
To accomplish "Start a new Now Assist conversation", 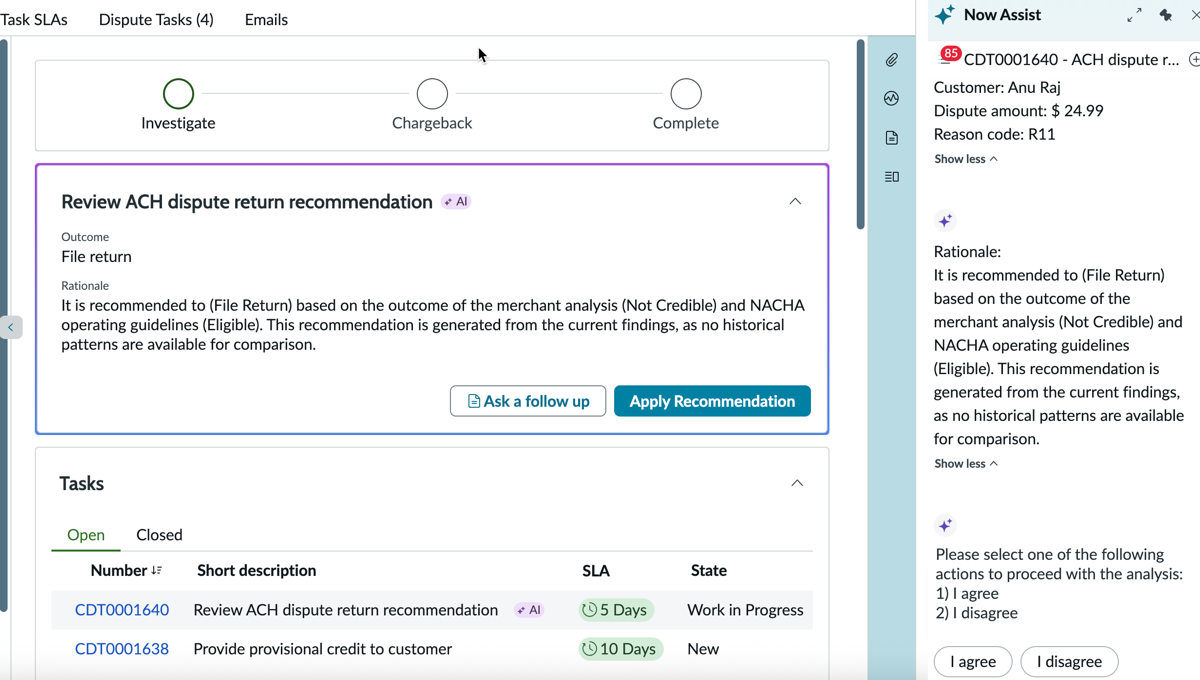I will 1193,60.
